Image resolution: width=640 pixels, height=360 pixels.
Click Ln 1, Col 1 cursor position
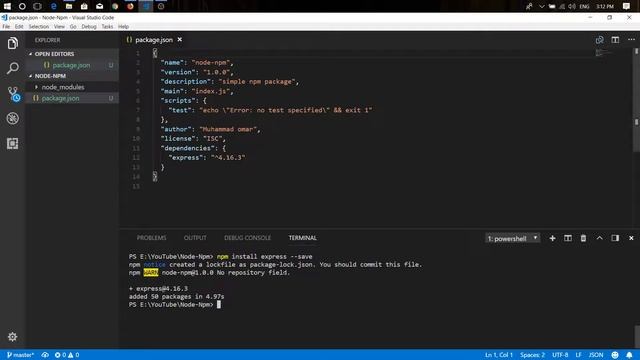tap(498, 355)
